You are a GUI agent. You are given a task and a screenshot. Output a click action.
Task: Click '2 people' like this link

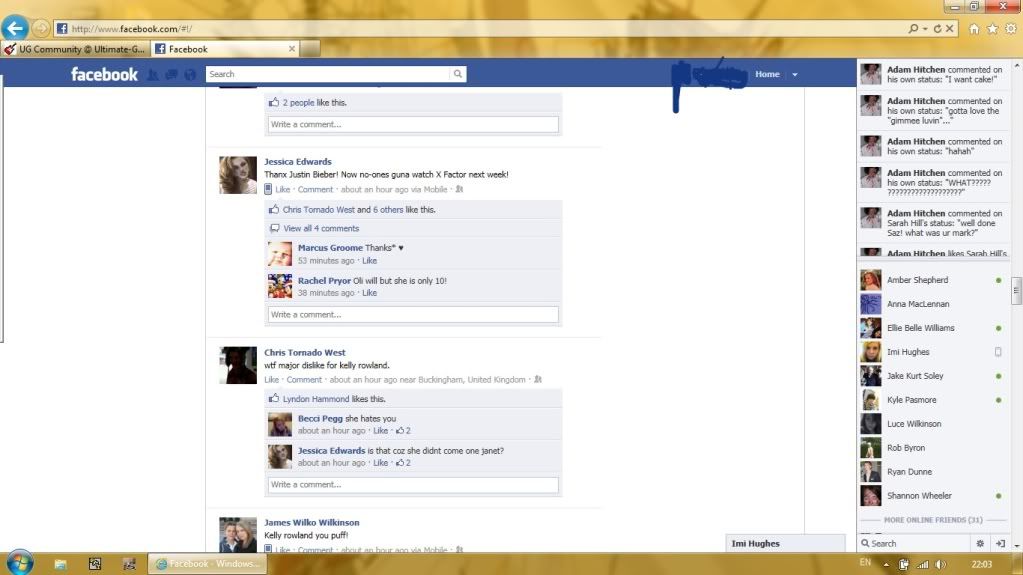click(298, 102)
